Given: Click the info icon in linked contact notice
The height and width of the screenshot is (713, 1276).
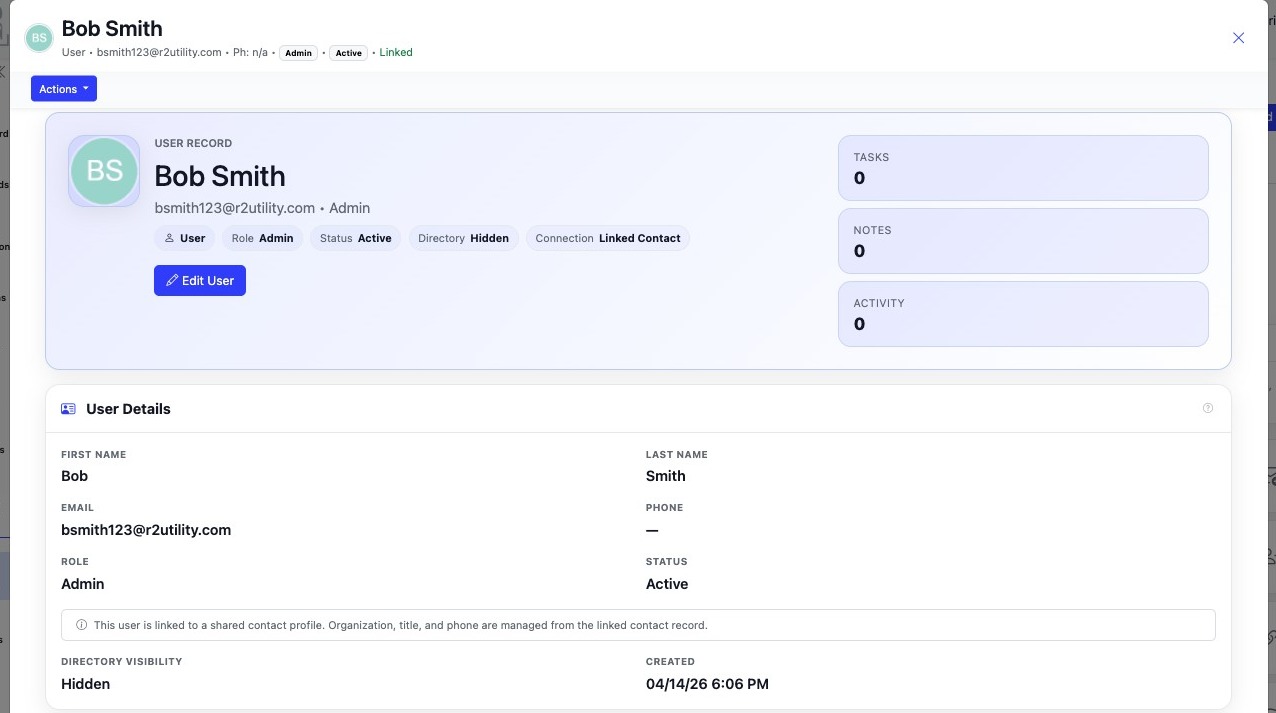Looking at the screenshot, I should [82, 625].
